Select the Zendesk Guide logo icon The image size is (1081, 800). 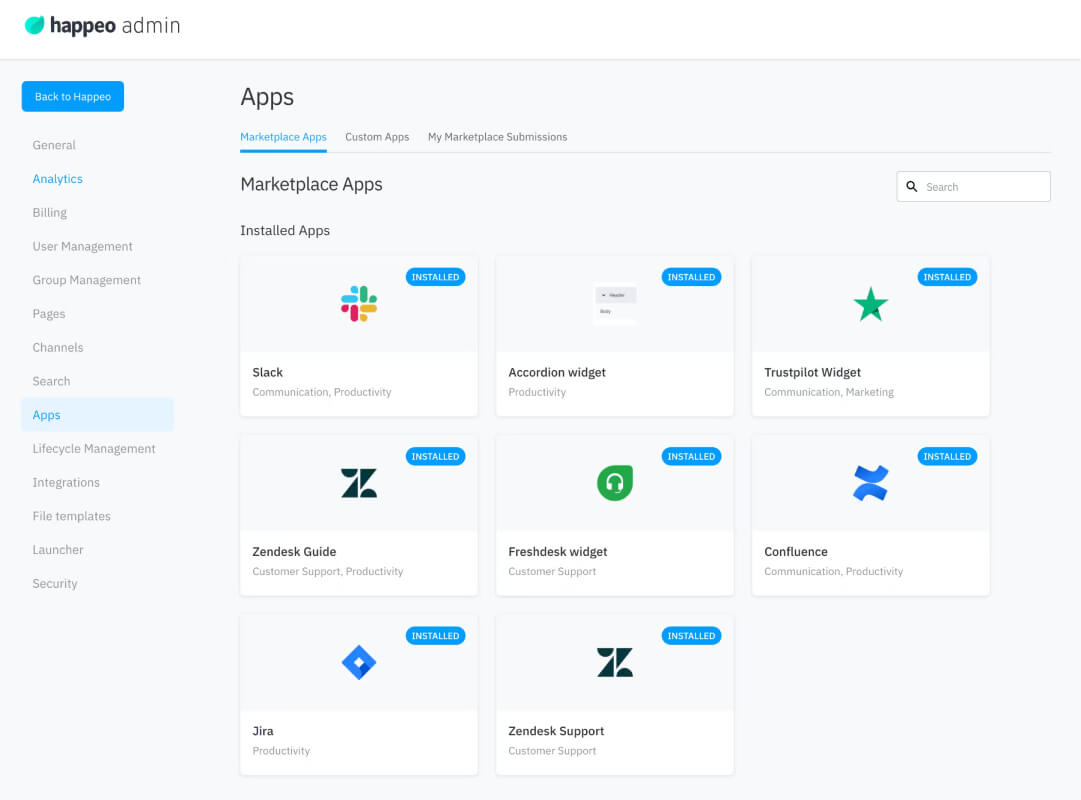358,483
